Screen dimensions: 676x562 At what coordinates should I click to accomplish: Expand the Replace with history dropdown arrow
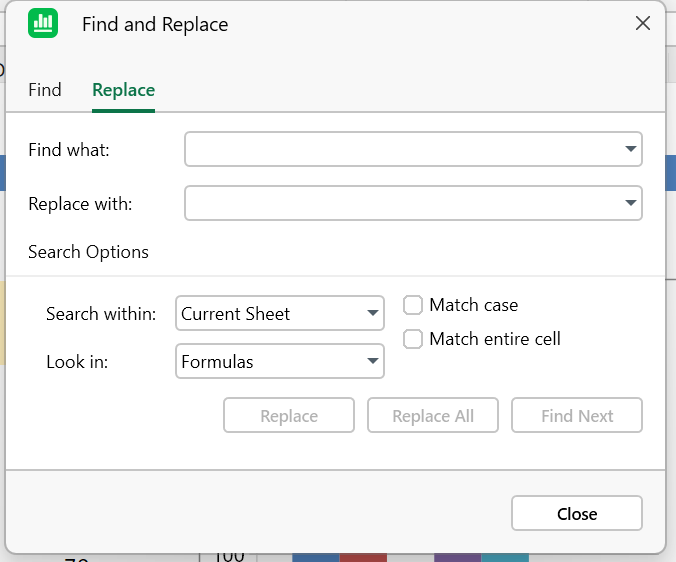(631, 203)
